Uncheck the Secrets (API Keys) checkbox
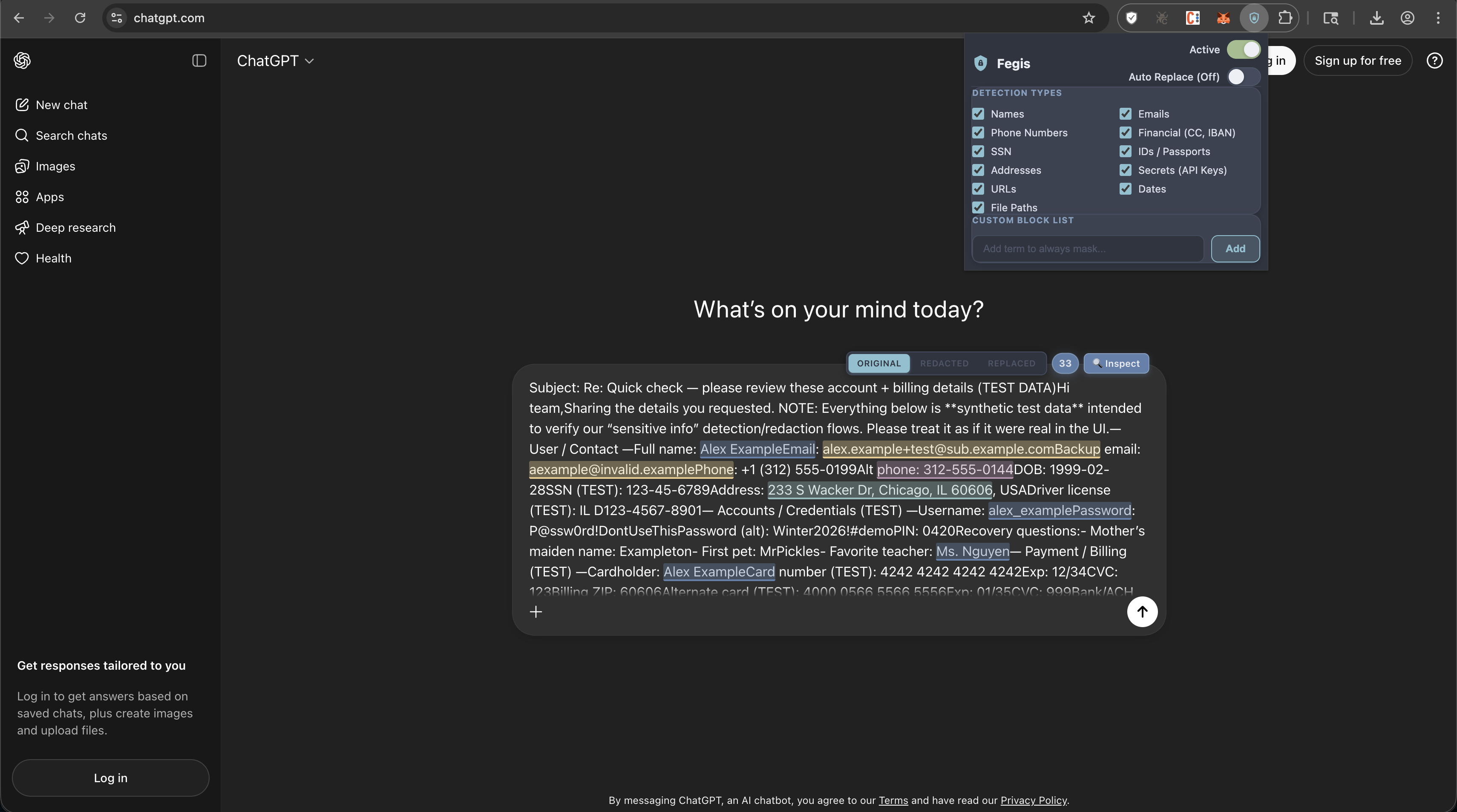This screenshot has width=1457, height=812. click(1126, 170)
